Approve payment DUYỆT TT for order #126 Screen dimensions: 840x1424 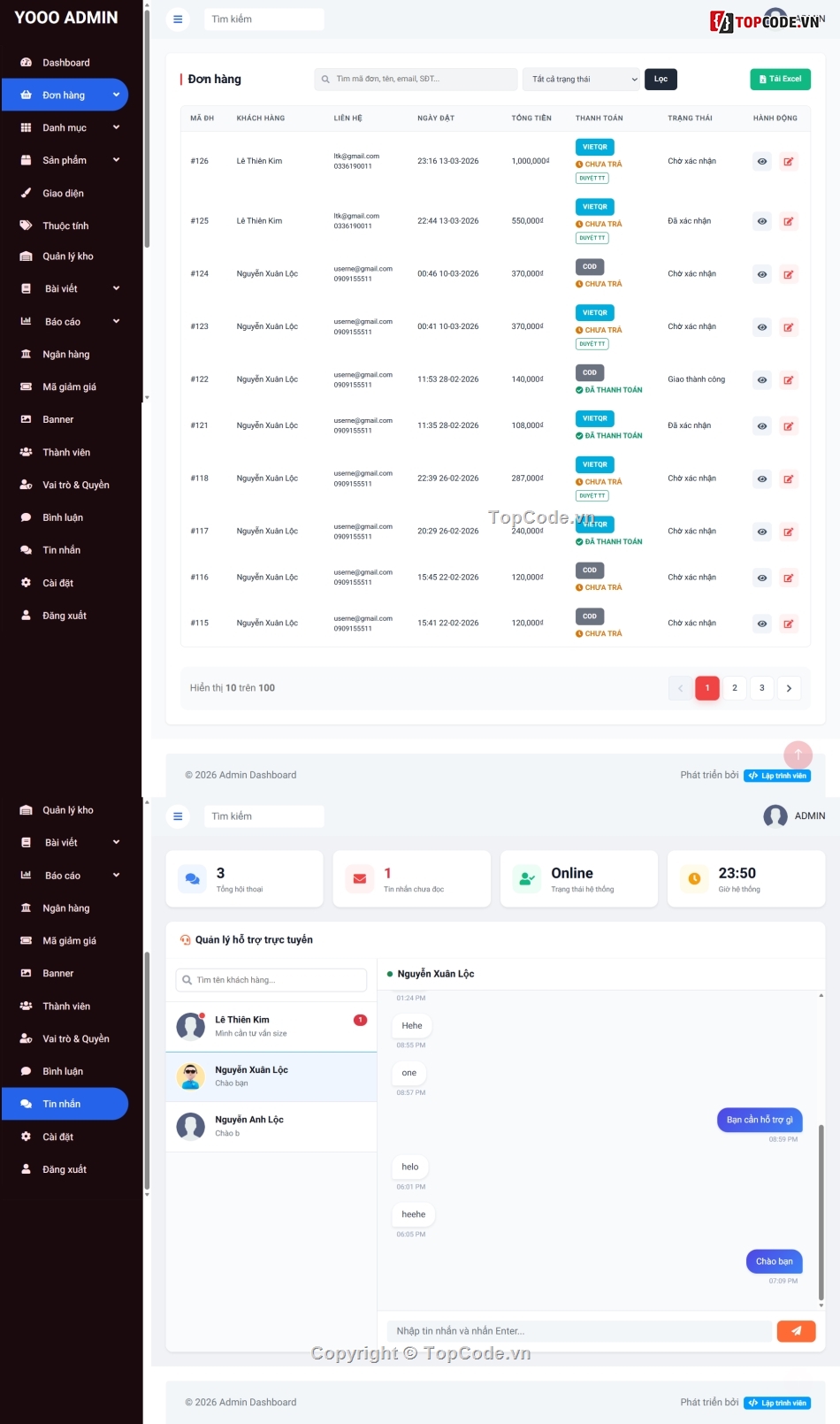tap(592, 178)
